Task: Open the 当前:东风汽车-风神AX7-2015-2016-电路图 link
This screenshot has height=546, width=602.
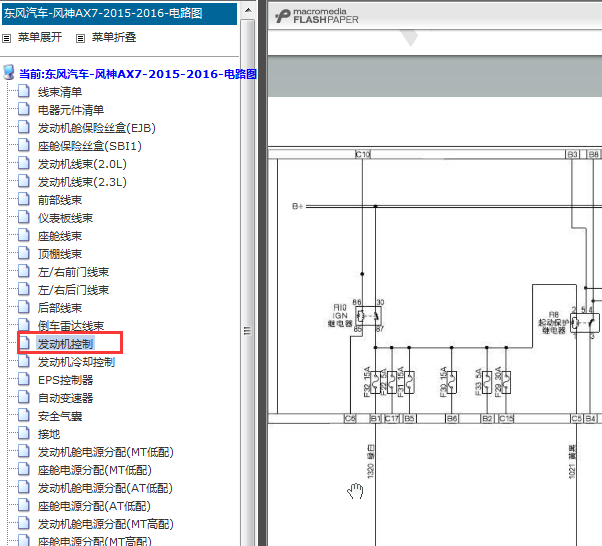Action: tap(138, 74)
